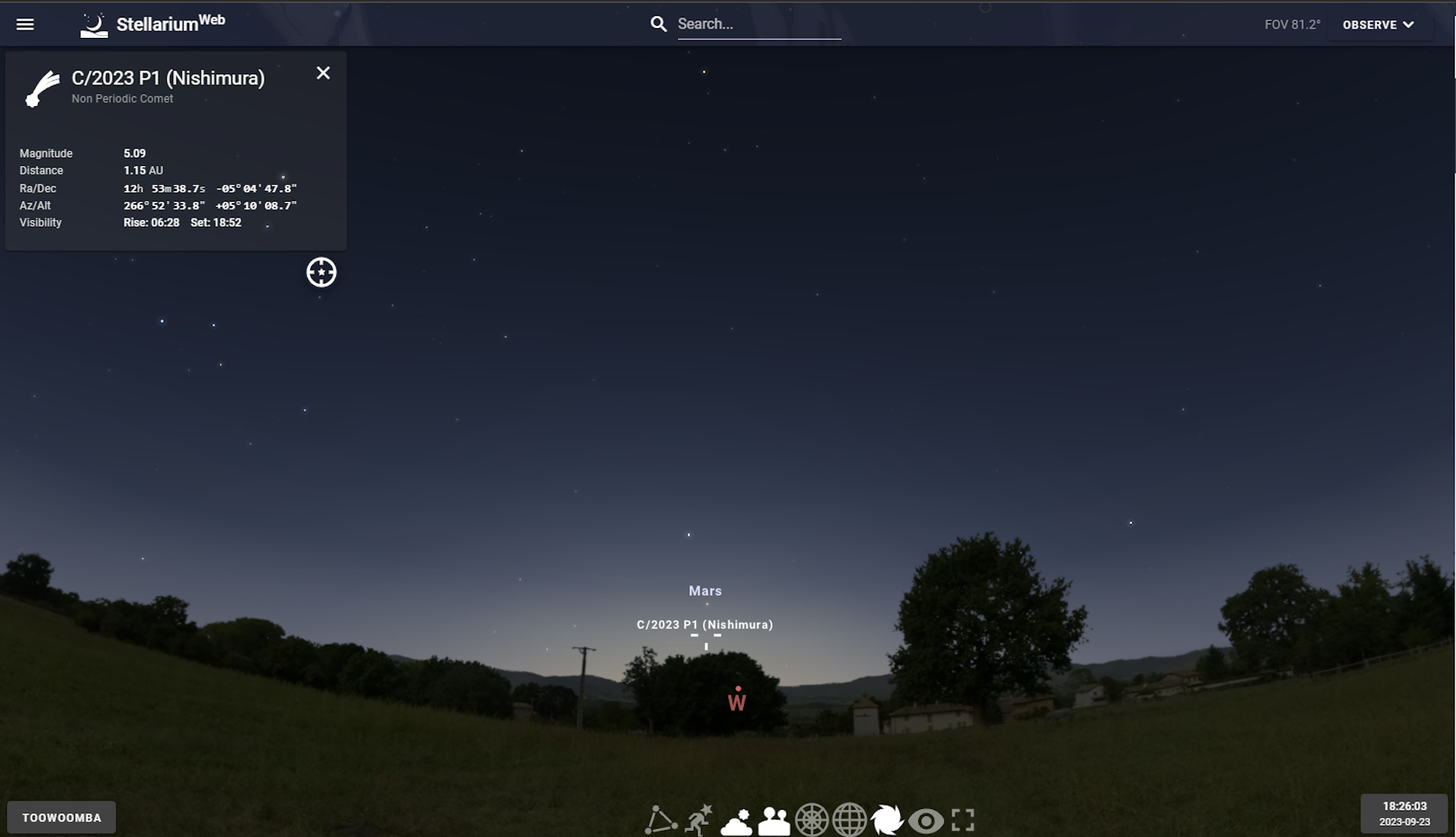Toggle equatorial grid
The width and height of the screenshot is (1456, 837).
[x=849, y=820]
